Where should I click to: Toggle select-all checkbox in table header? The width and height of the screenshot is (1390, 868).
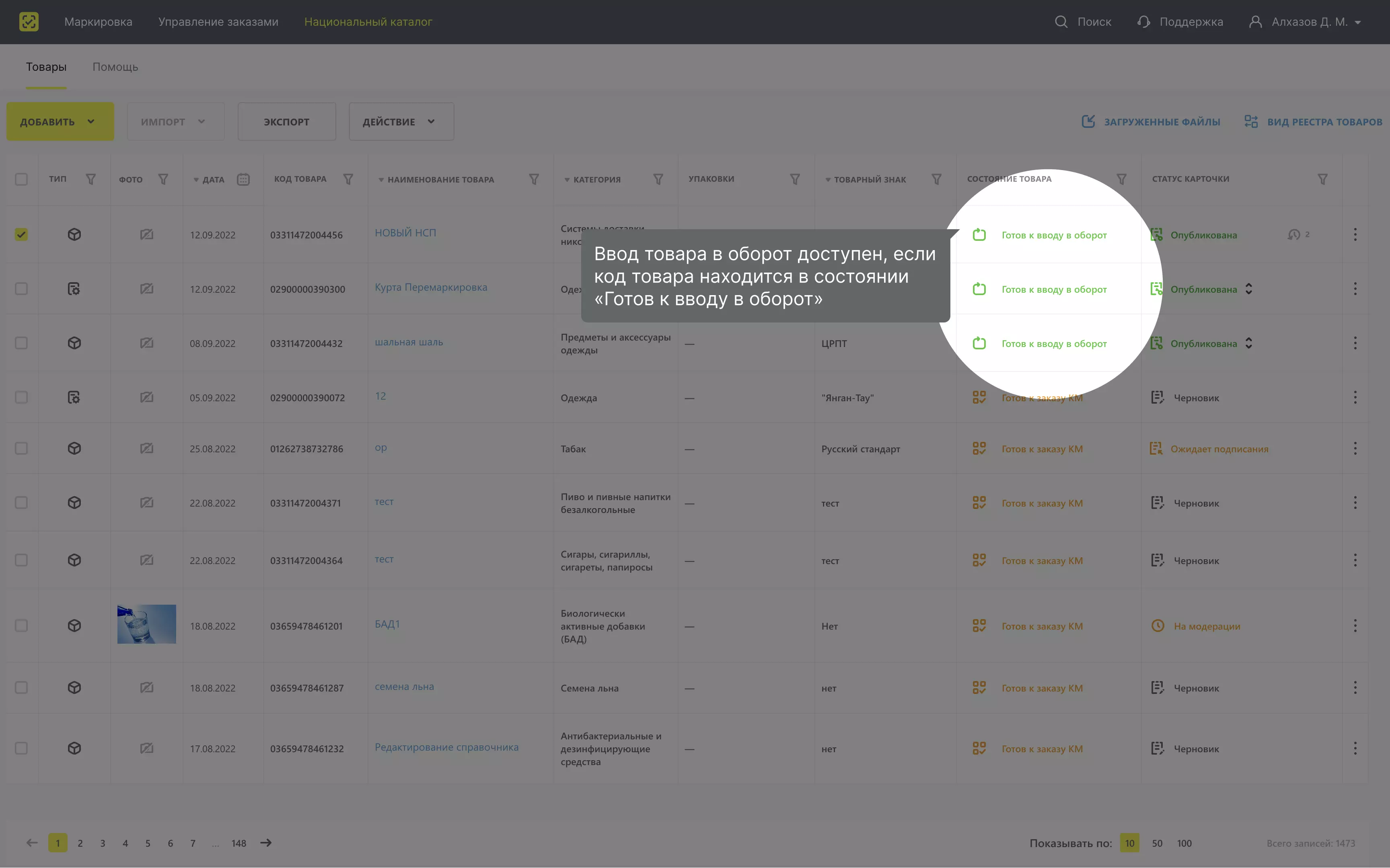[x=21, y=179]
